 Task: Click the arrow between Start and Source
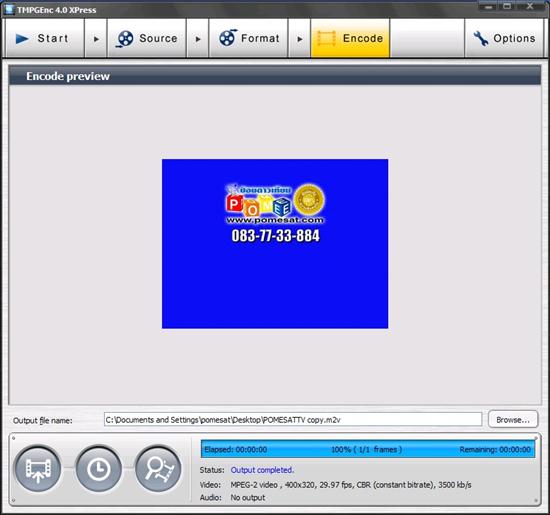point(96,39)
